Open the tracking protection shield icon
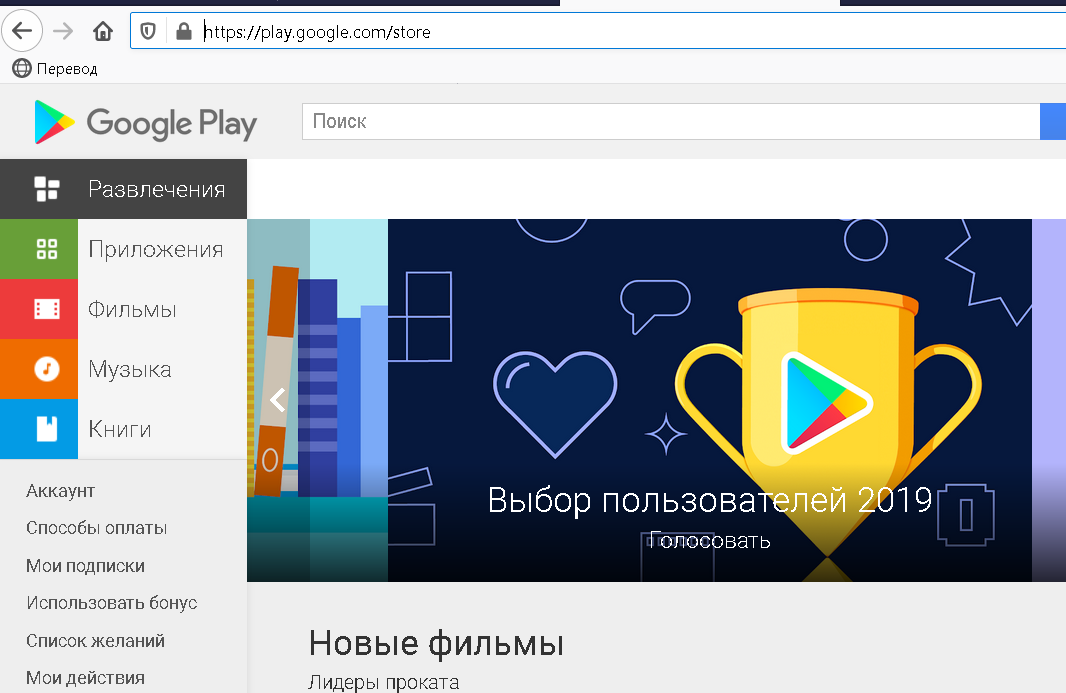The width and height of the screenshot is (1066, 693). click(148, 31)
